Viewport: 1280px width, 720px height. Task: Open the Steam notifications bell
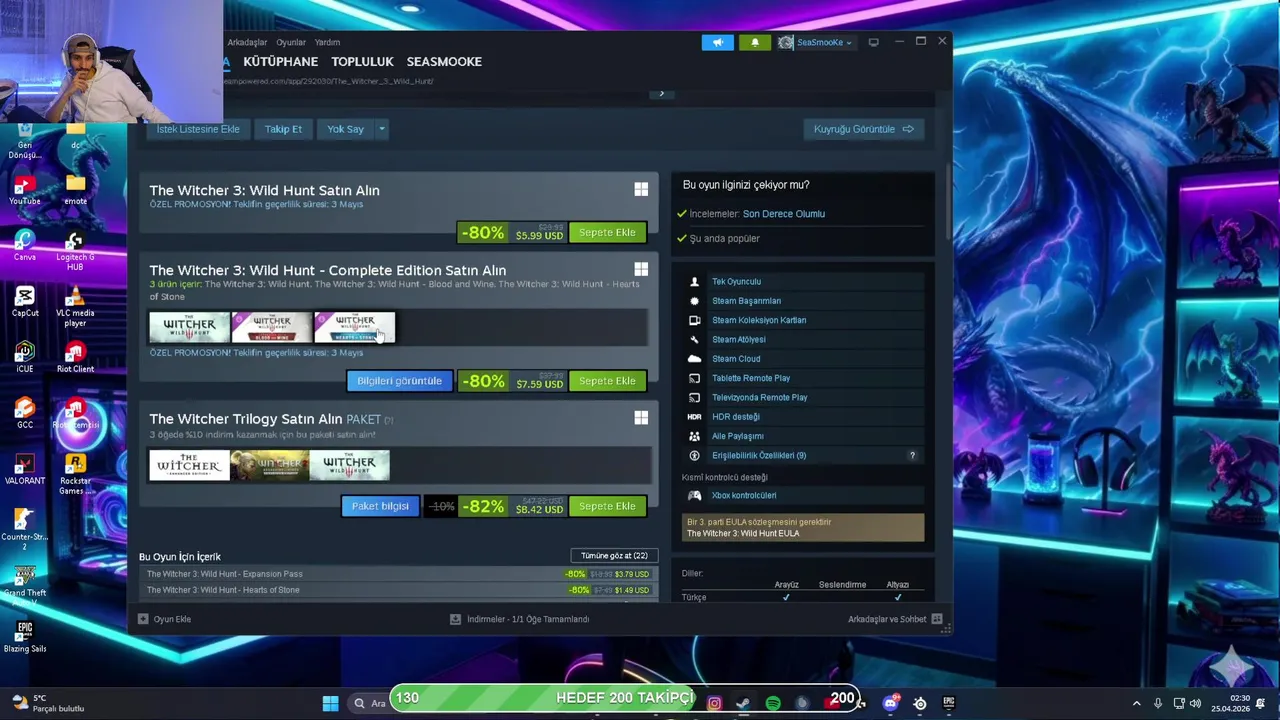(x=755, y=42)
